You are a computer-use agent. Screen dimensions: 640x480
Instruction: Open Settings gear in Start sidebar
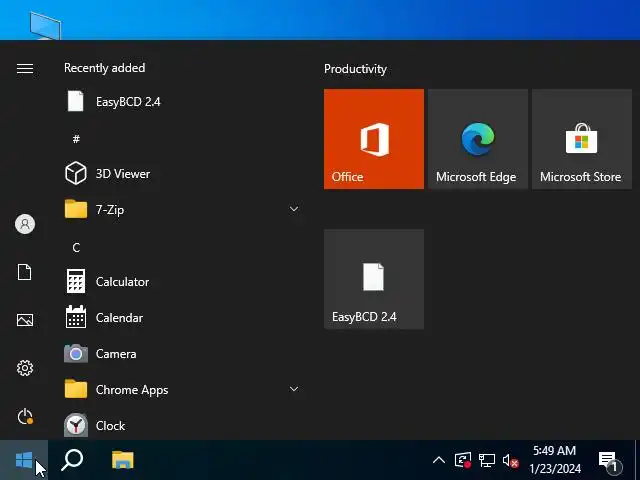pyautogui.click(x=25, y=368)
